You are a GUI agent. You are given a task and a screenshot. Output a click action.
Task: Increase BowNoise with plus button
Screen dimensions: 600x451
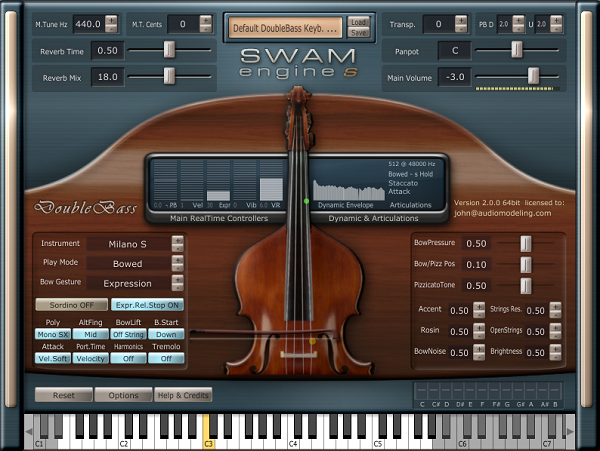[479, 348]
